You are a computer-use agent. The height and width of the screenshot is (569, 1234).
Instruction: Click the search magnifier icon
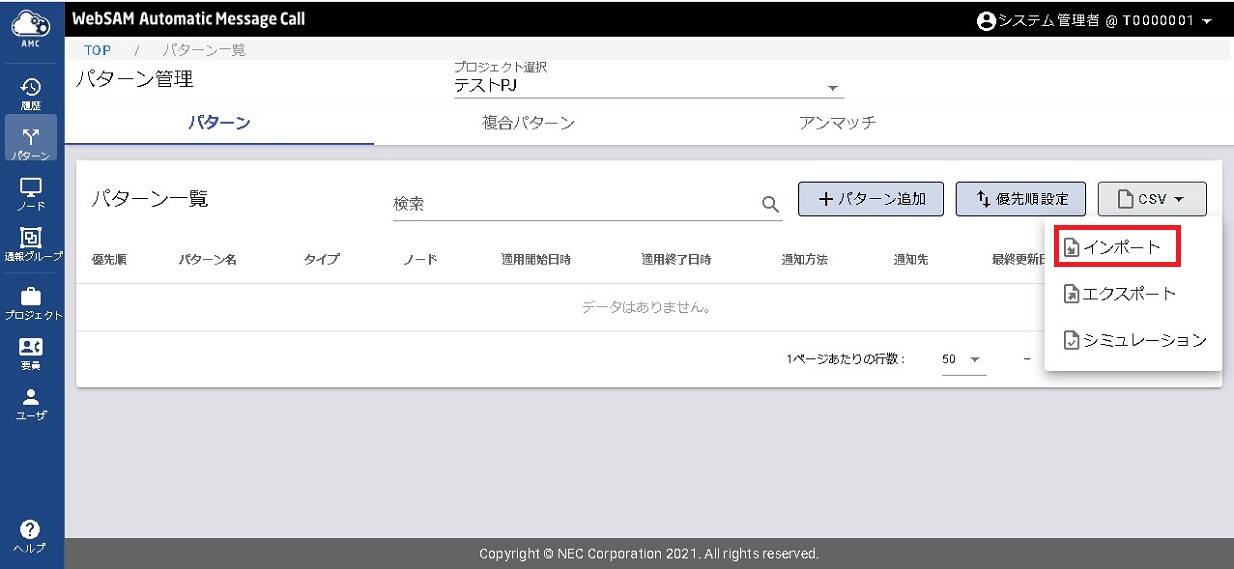770,204
